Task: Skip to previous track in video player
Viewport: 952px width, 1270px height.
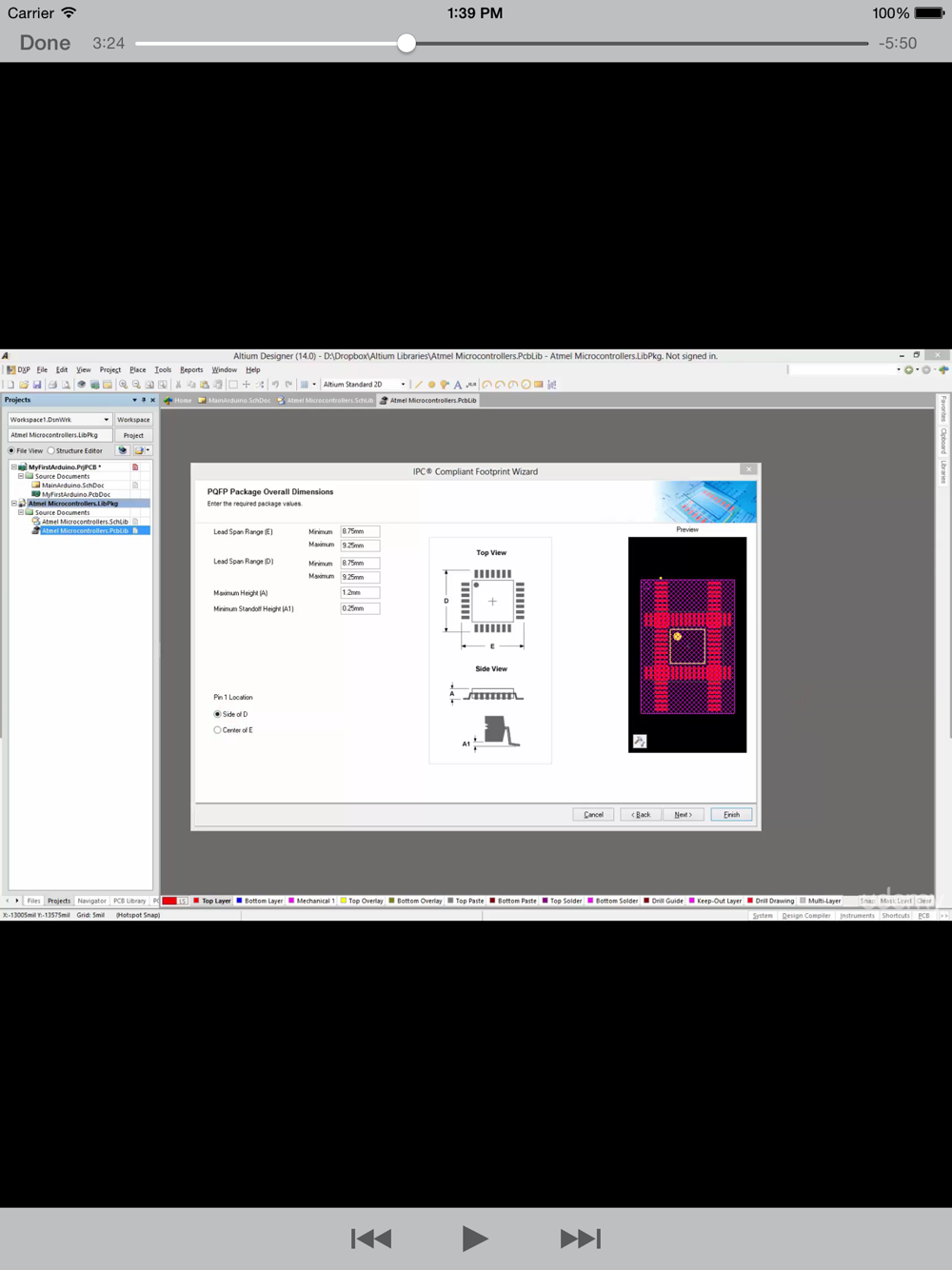Action: [x=371, y=1239]
